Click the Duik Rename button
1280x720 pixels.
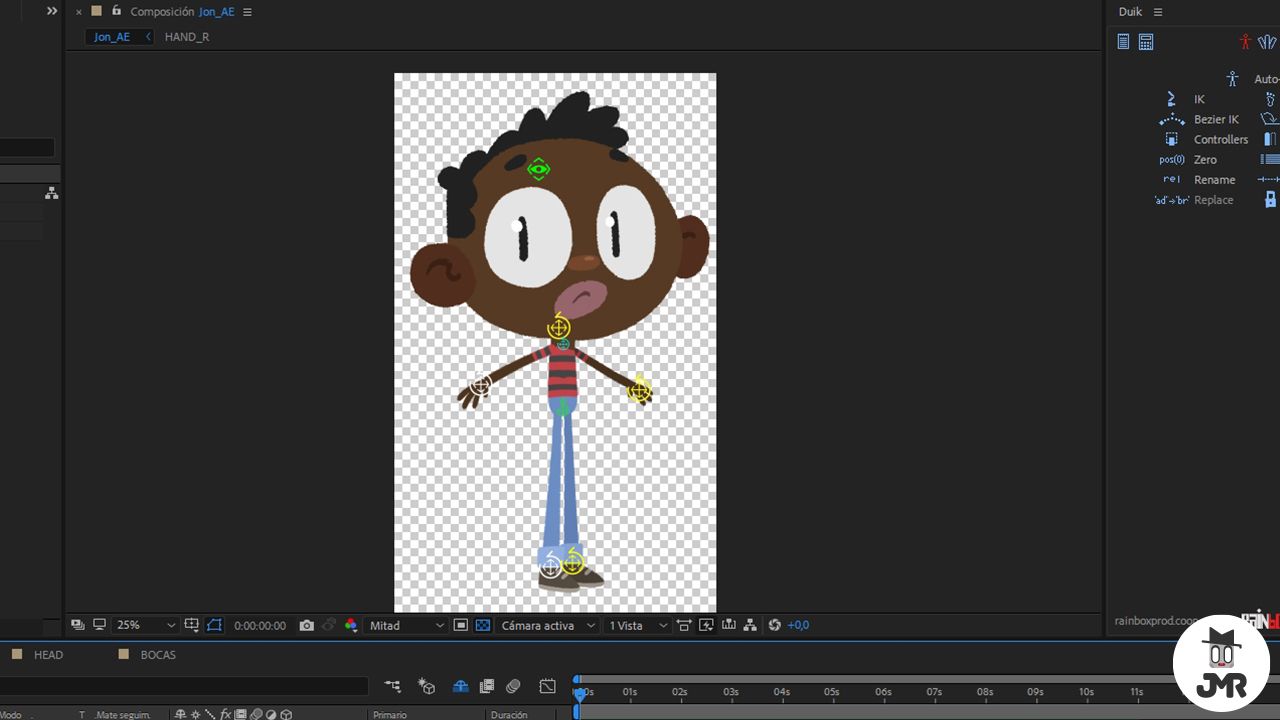[1199, 179]
